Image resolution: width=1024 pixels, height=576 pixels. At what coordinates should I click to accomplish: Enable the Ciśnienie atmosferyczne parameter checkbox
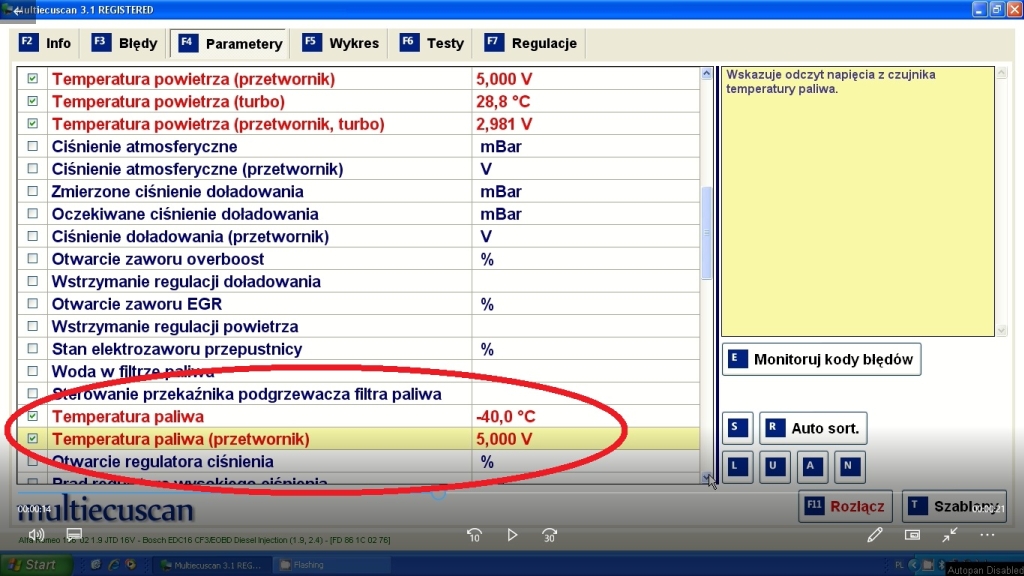33,146
